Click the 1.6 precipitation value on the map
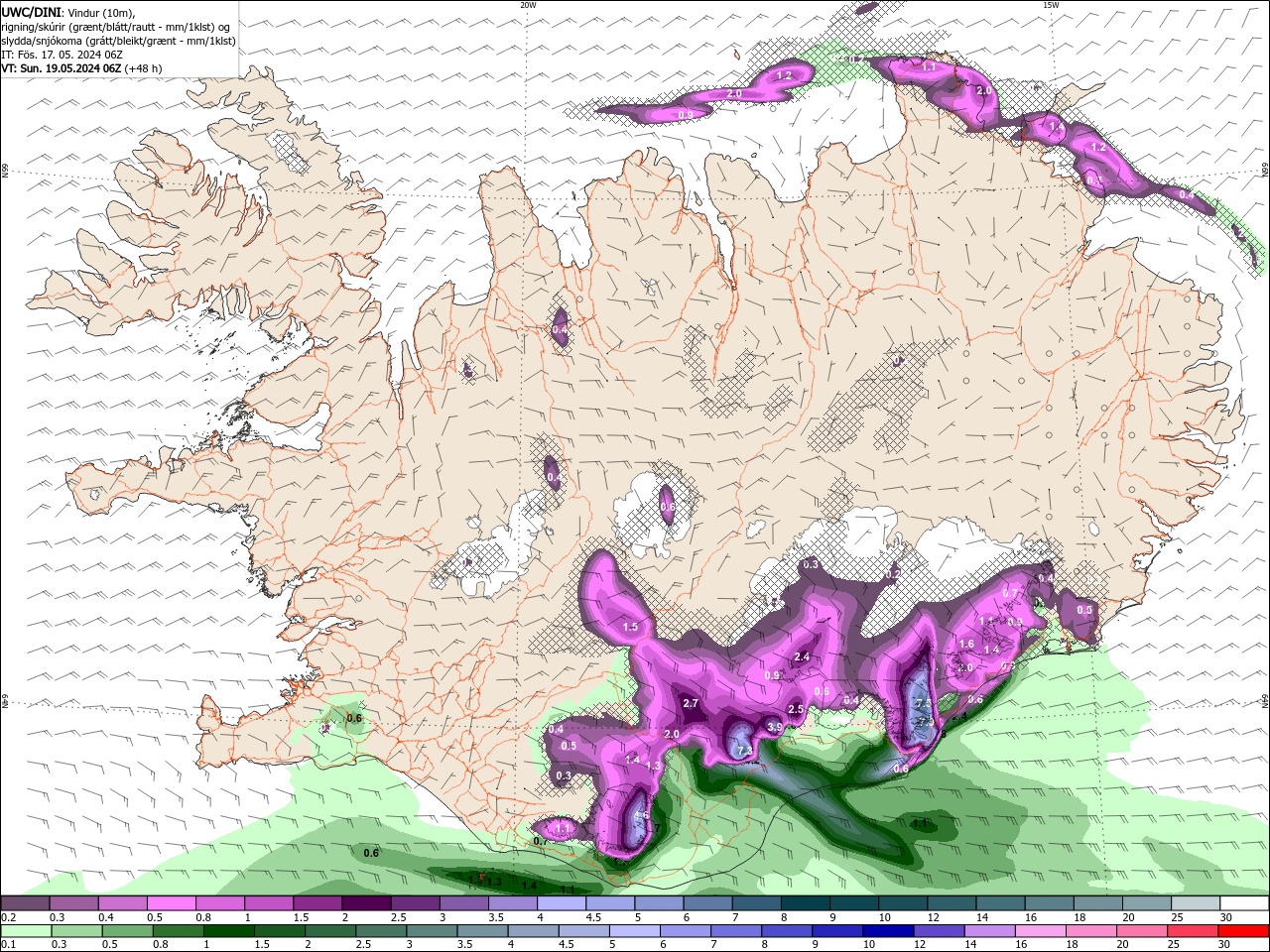 pos(966,644)
